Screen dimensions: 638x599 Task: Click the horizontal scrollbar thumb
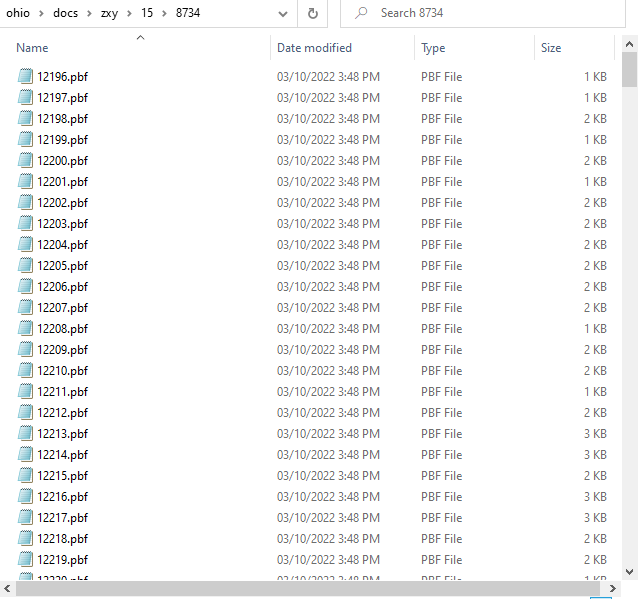pyautogui.click(x=308, y=588)
